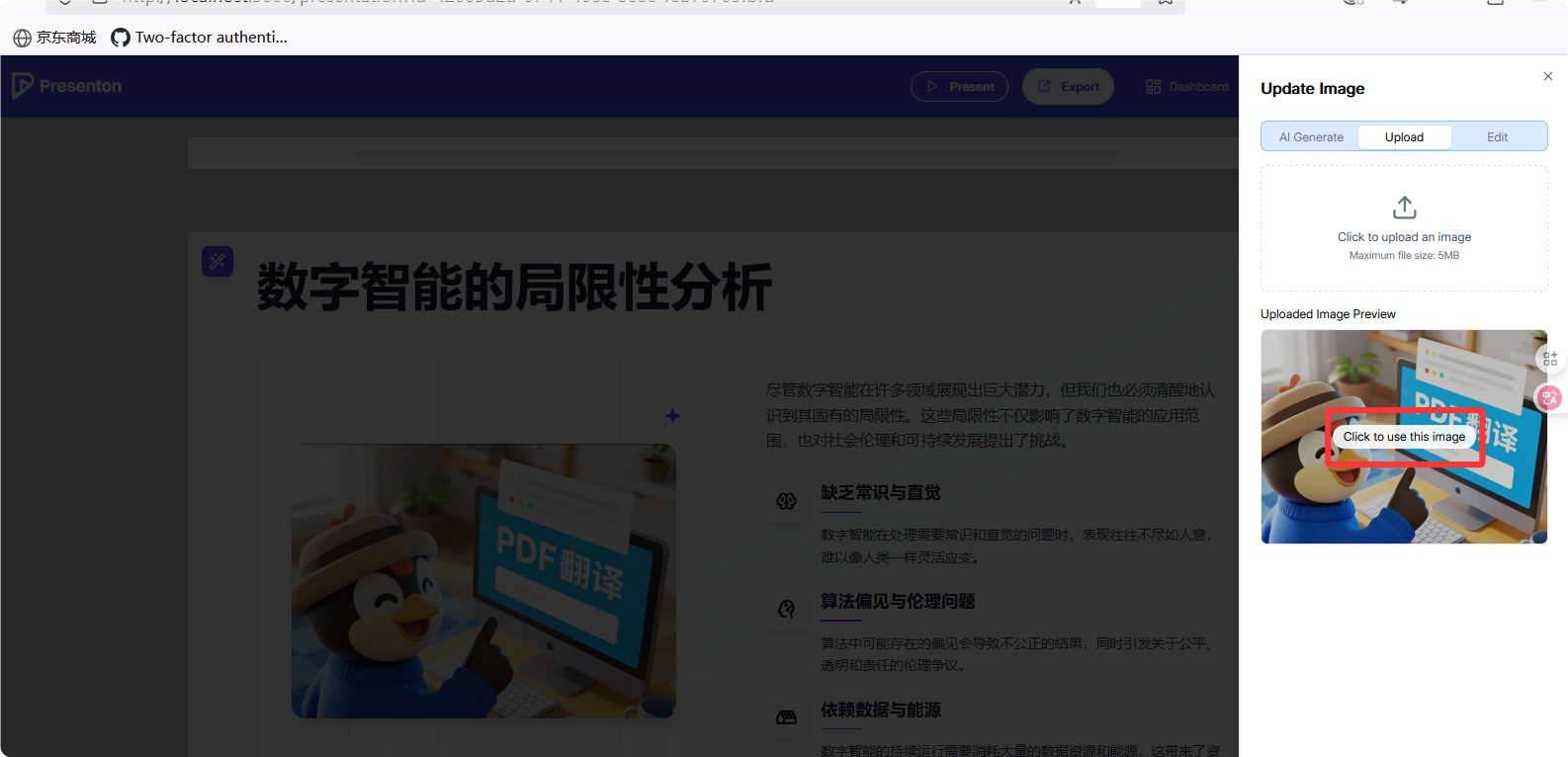Switch to the AI Generate tab

[1311, 137]
